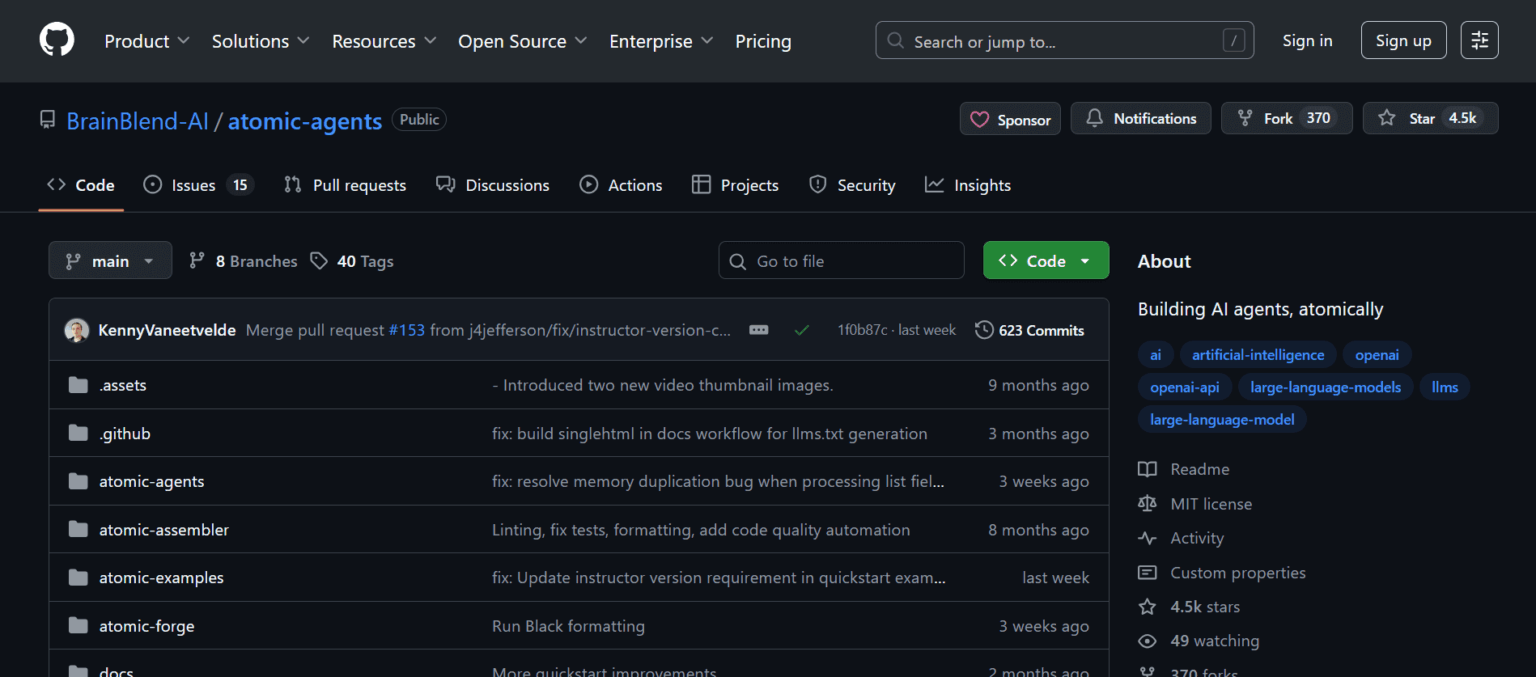This screenshot has width=1536, height=677.
Task: Open the MIT license link
Action: [1210, 503]
